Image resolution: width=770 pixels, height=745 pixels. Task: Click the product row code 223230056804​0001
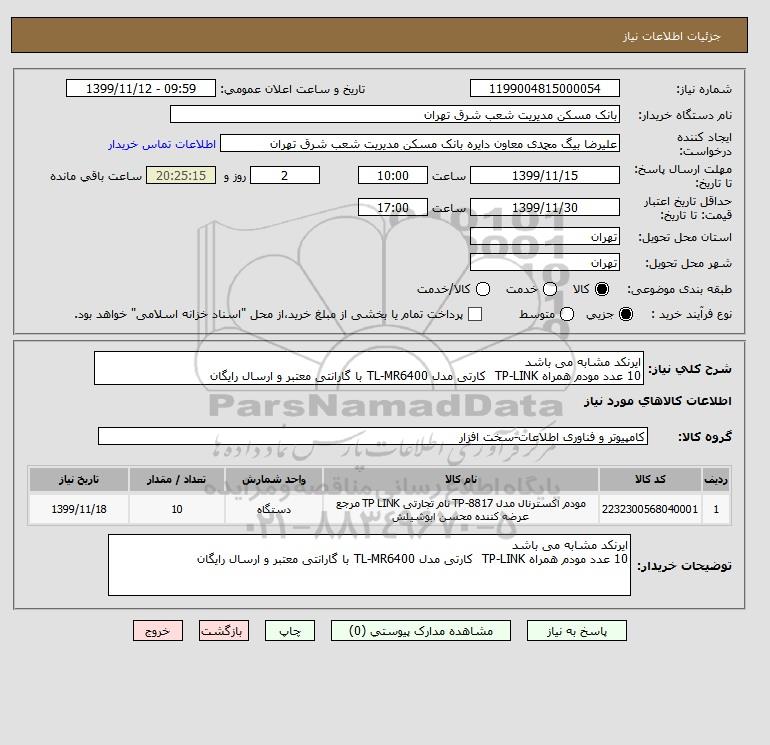(x=650, y=509)
